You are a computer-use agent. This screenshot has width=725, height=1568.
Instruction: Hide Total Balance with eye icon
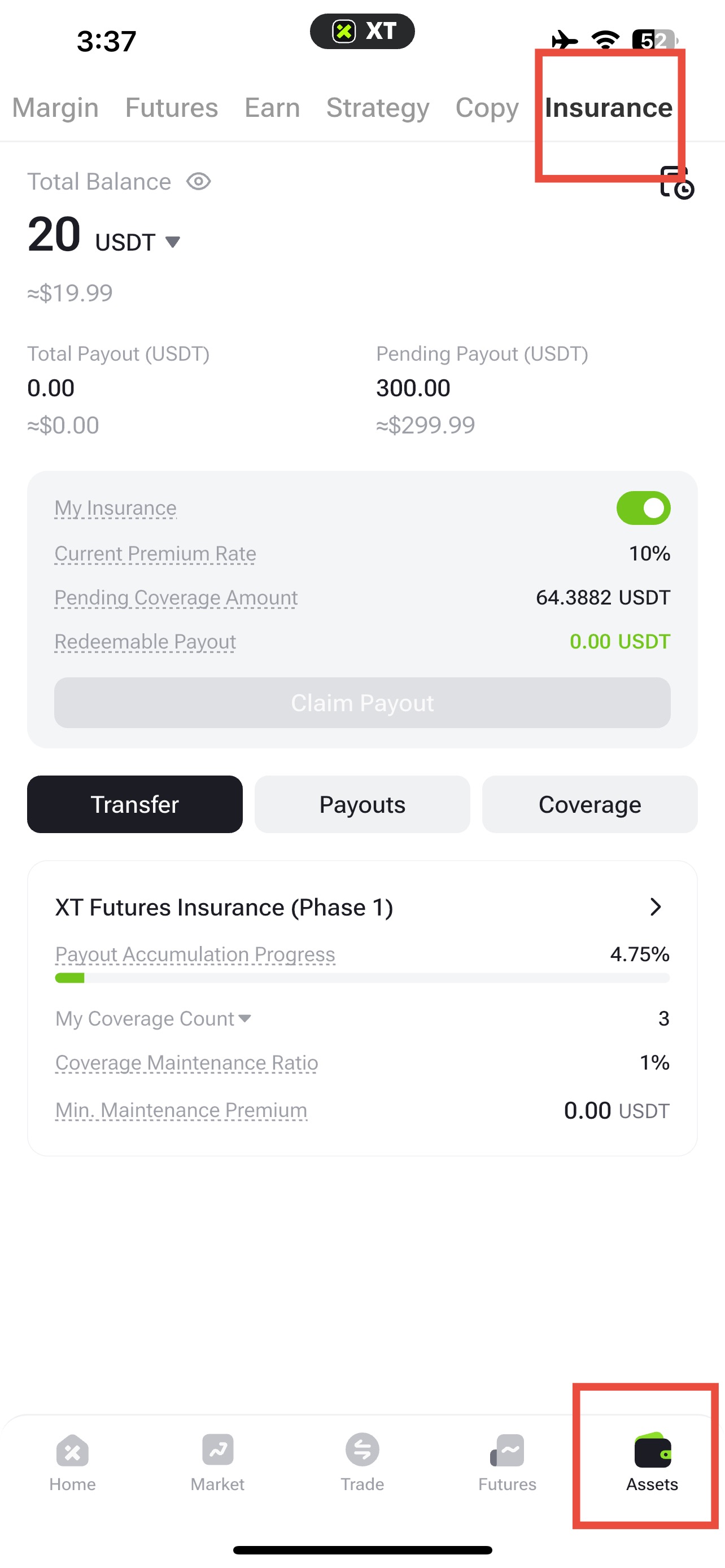click(198, 181)
